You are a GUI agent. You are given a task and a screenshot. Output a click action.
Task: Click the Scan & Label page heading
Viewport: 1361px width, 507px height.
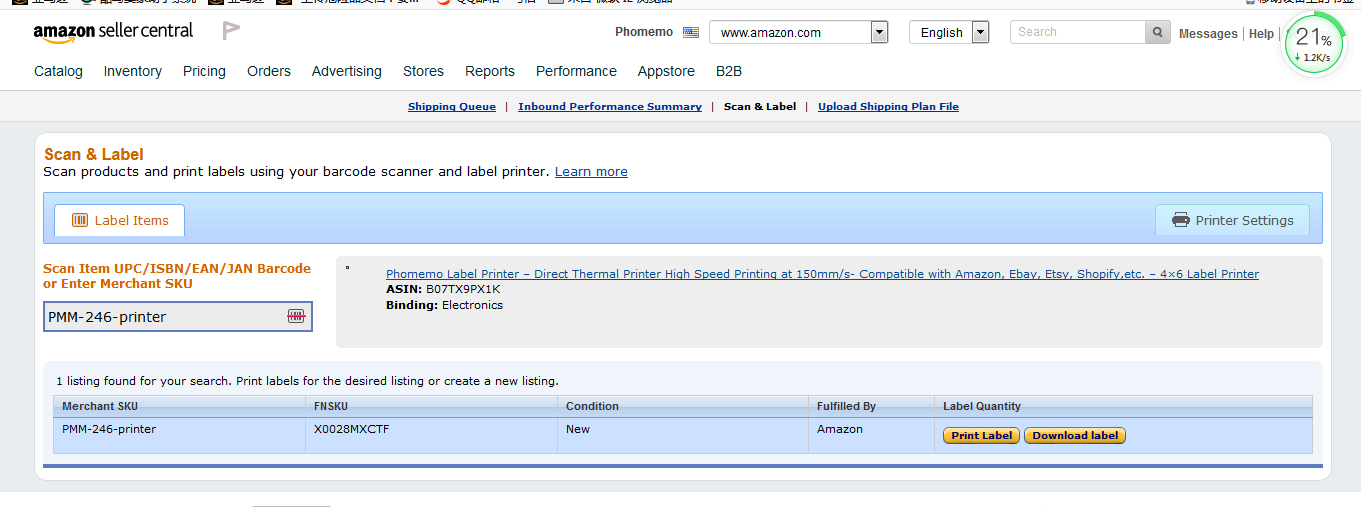coord(94,154)
